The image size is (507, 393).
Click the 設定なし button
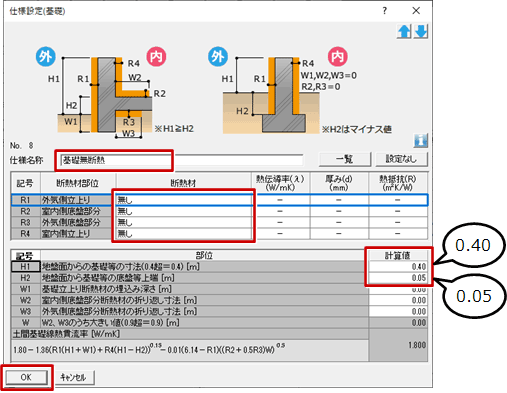tap(401, 159)
